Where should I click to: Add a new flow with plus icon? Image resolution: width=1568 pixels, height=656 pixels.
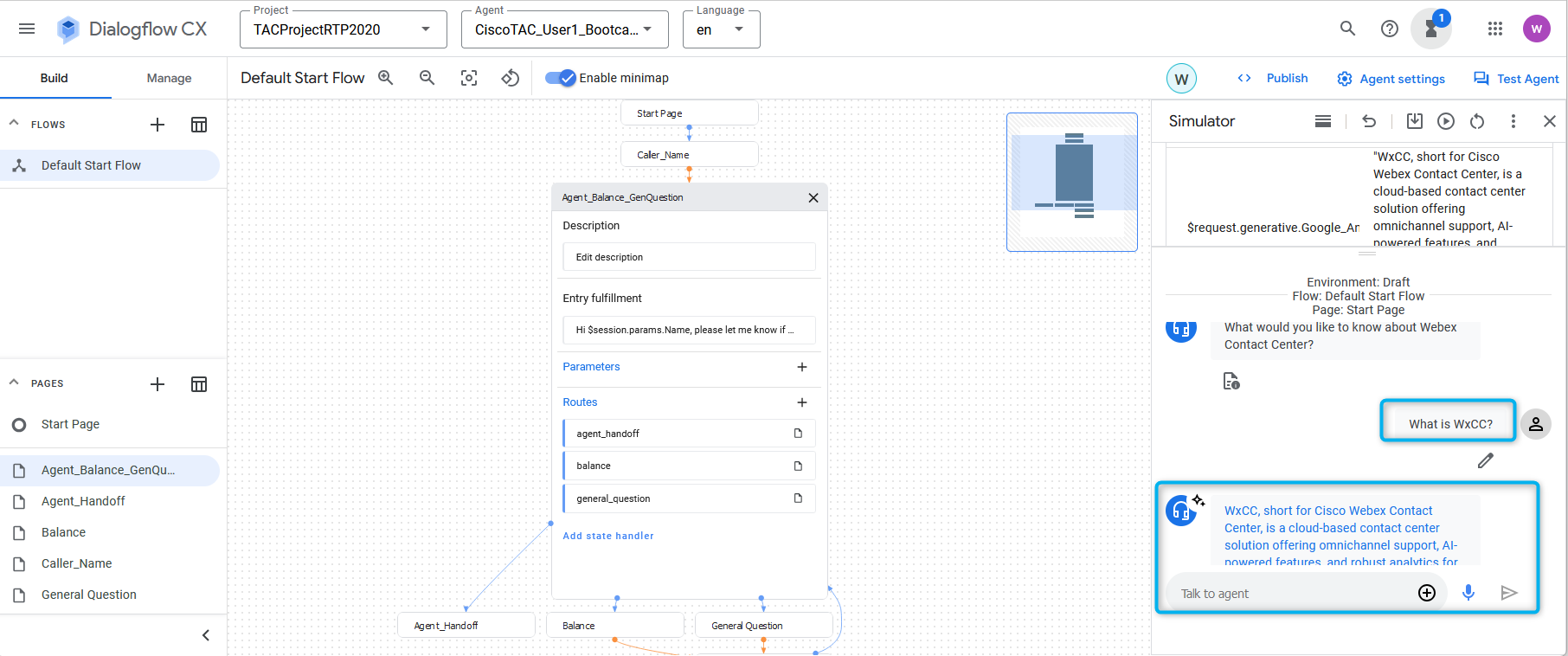click(x=157, y=125)
